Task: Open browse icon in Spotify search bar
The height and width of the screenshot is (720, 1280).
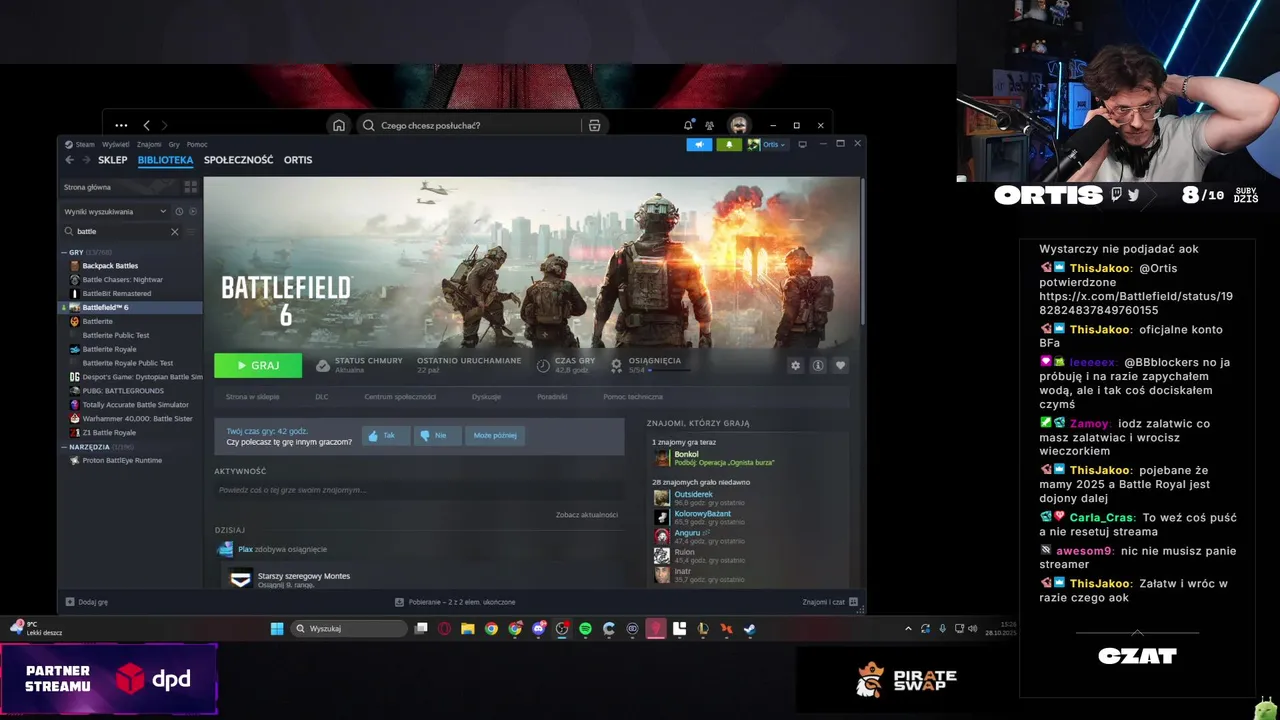Action: [594, 125]
